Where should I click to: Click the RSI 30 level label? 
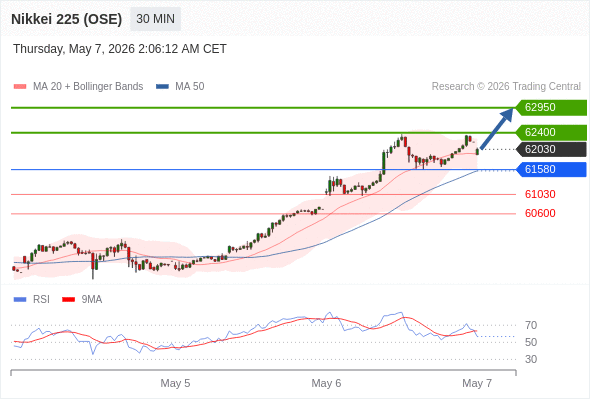[531, 359]
